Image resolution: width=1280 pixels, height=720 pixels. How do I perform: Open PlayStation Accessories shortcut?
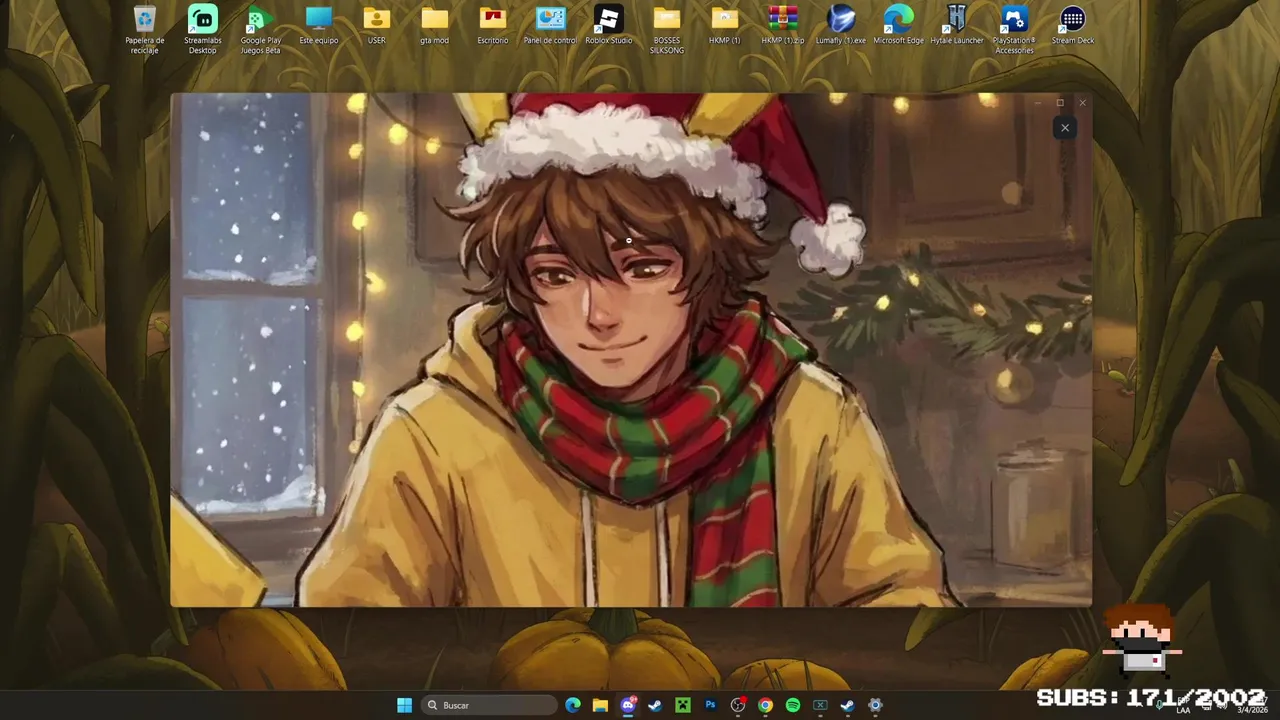point(1014,29)
